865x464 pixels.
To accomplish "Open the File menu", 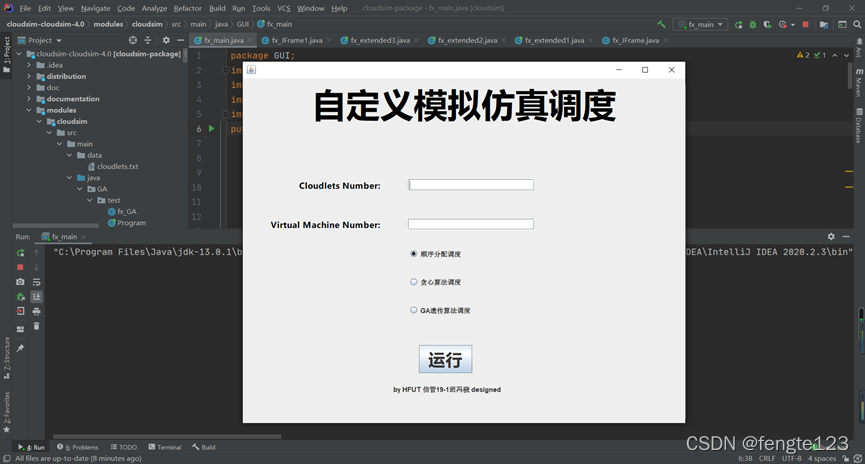I will click(25, 8).
